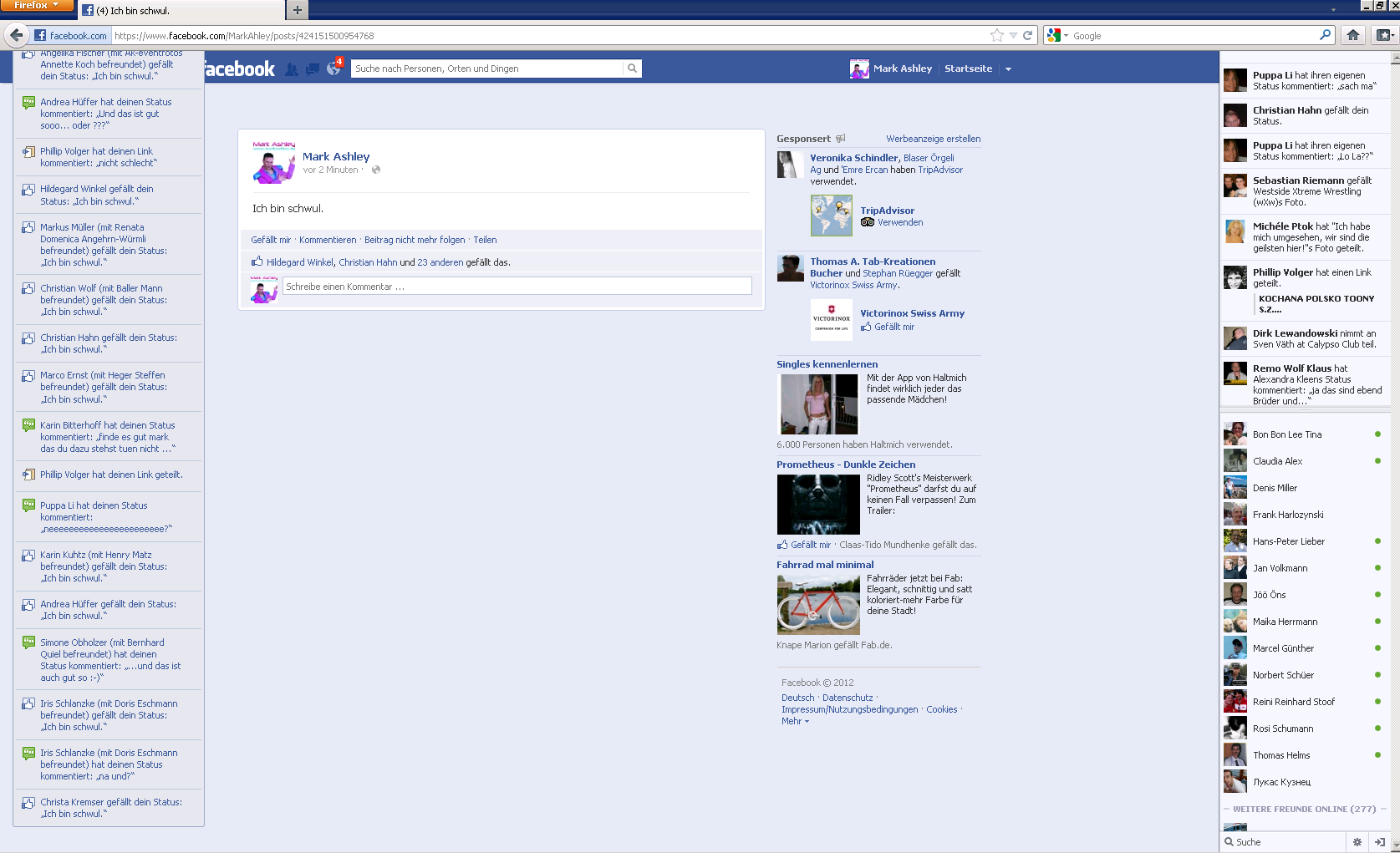The width and height of the screenshot is (1400, 853).
Task: Click 'Weitere Freunde Online (277)' header
Action: [x=1304, y=809]
